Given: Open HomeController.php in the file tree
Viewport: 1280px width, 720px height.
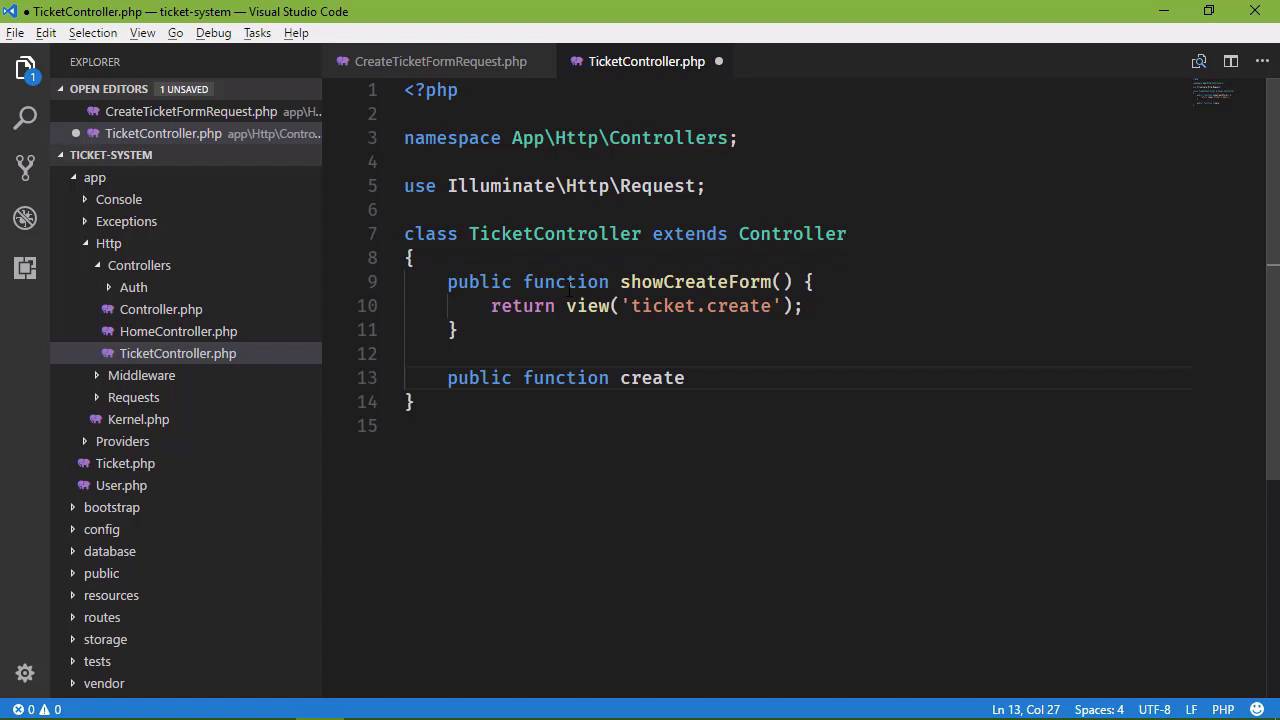Looking at the screenshot, I should click(178, 331).
